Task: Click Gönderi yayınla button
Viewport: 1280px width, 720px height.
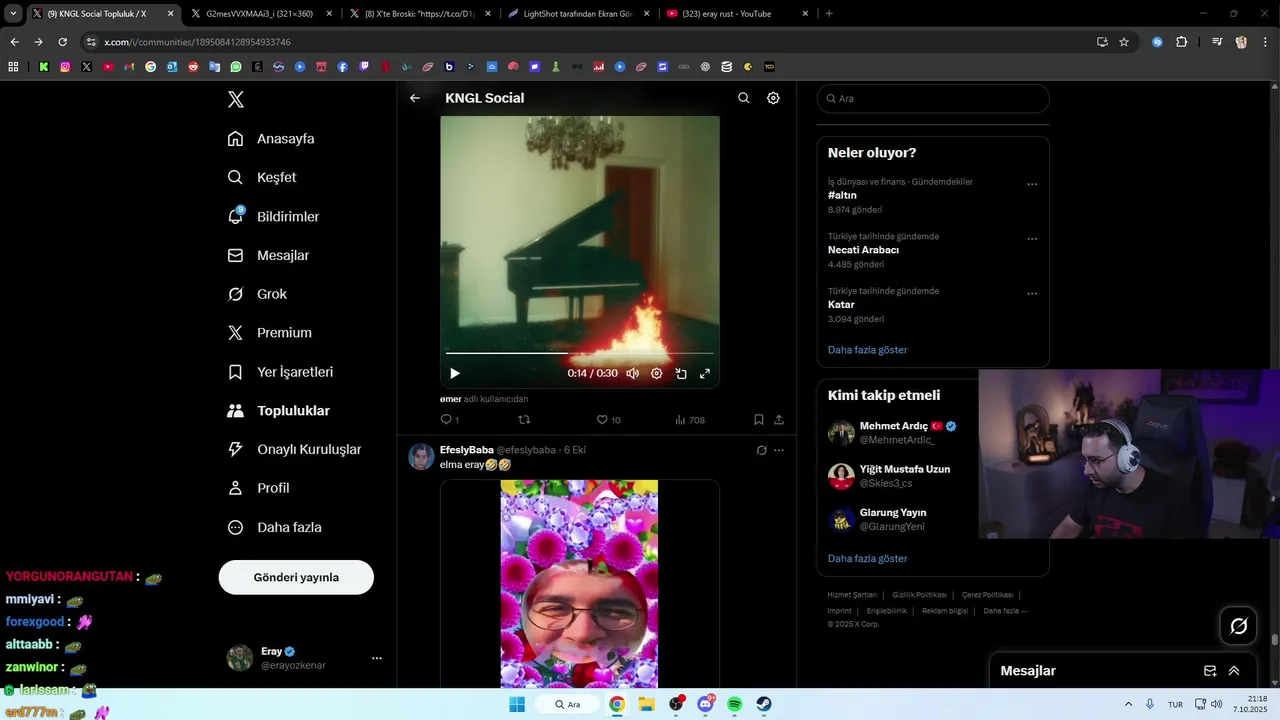Action: (296, 577)
